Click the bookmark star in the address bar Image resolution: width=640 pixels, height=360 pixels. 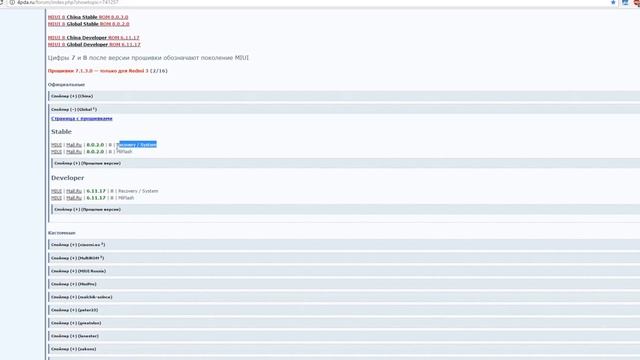613,2
